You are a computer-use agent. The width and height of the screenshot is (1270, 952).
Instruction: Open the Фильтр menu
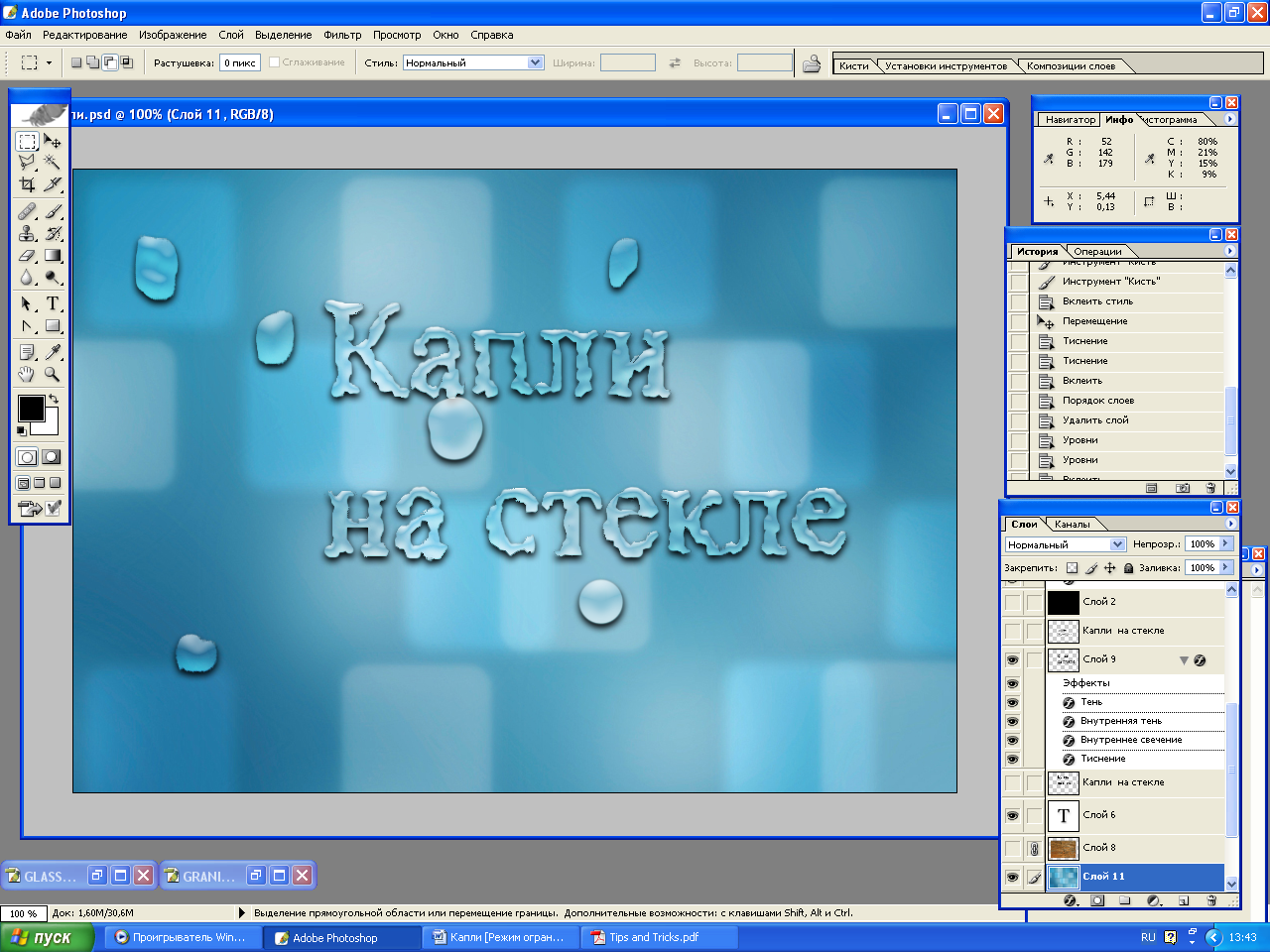tap(342, 35)
